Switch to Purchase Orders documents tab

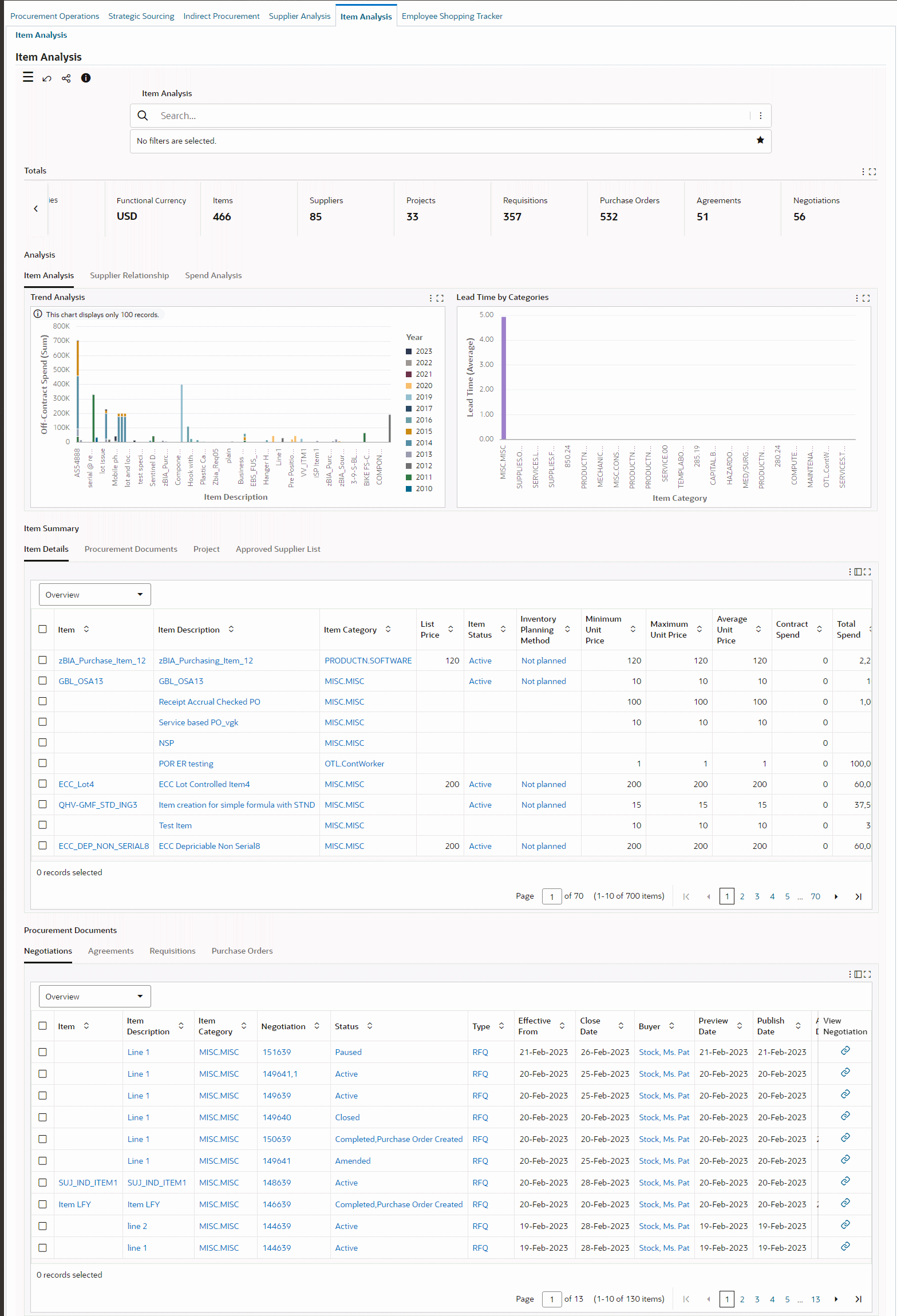tap(242, 951)
